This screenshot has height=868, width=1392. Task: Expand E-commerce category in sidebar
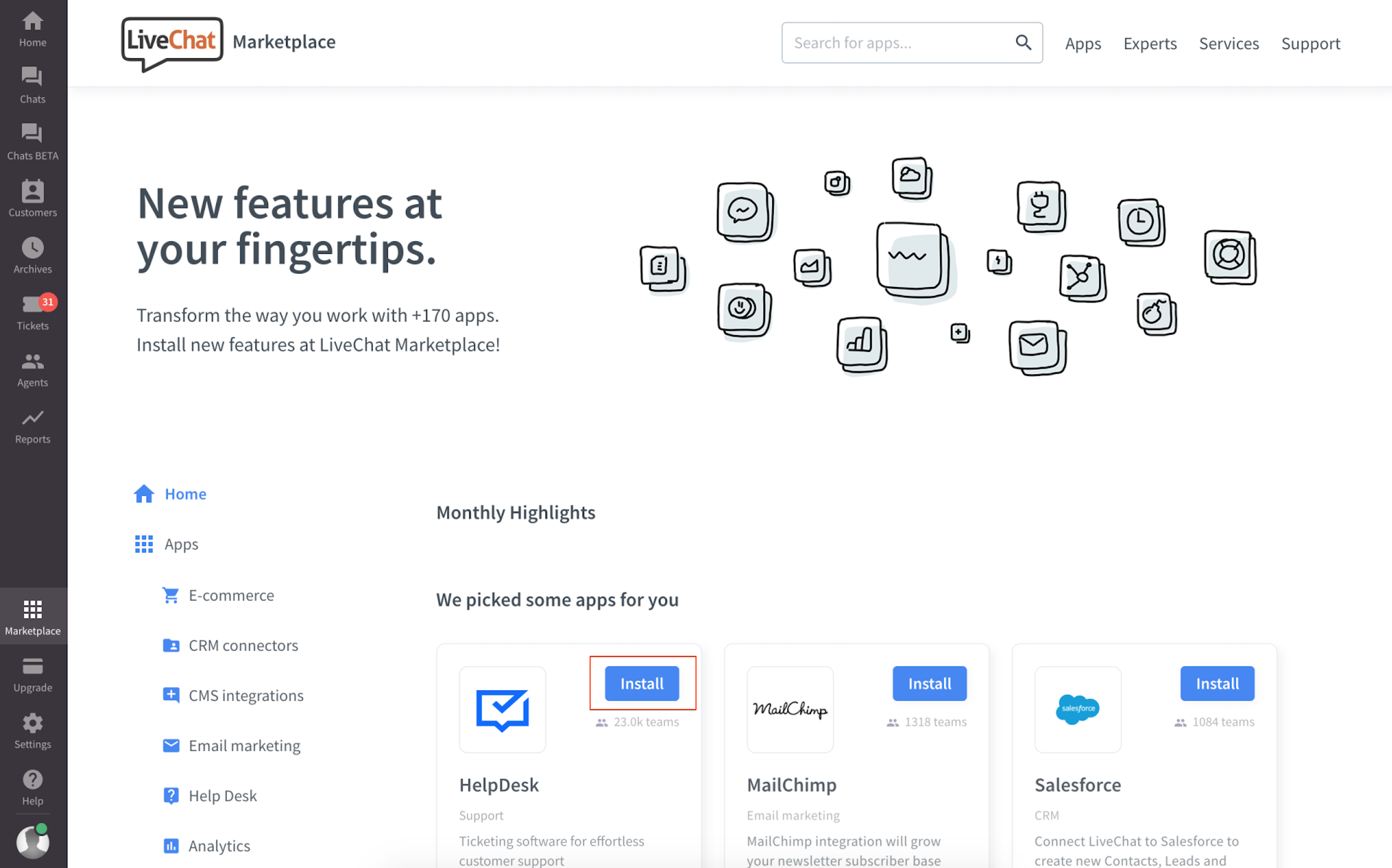tap(231, 594)
